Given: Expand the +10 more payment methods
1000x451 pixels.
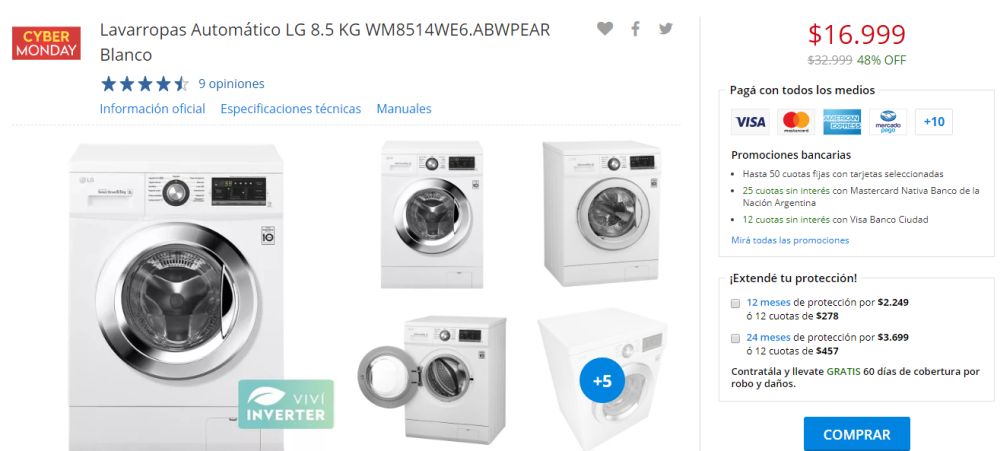Looking at the screenshot, I should coord(934,122).
